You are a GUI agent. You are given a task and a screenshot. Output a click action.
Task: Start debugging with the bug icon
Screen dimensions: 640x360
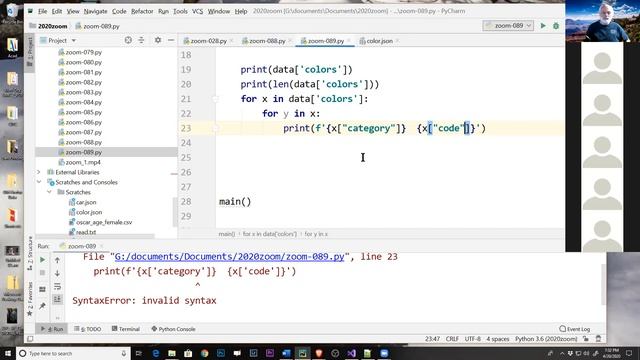(x=556, y=26)
